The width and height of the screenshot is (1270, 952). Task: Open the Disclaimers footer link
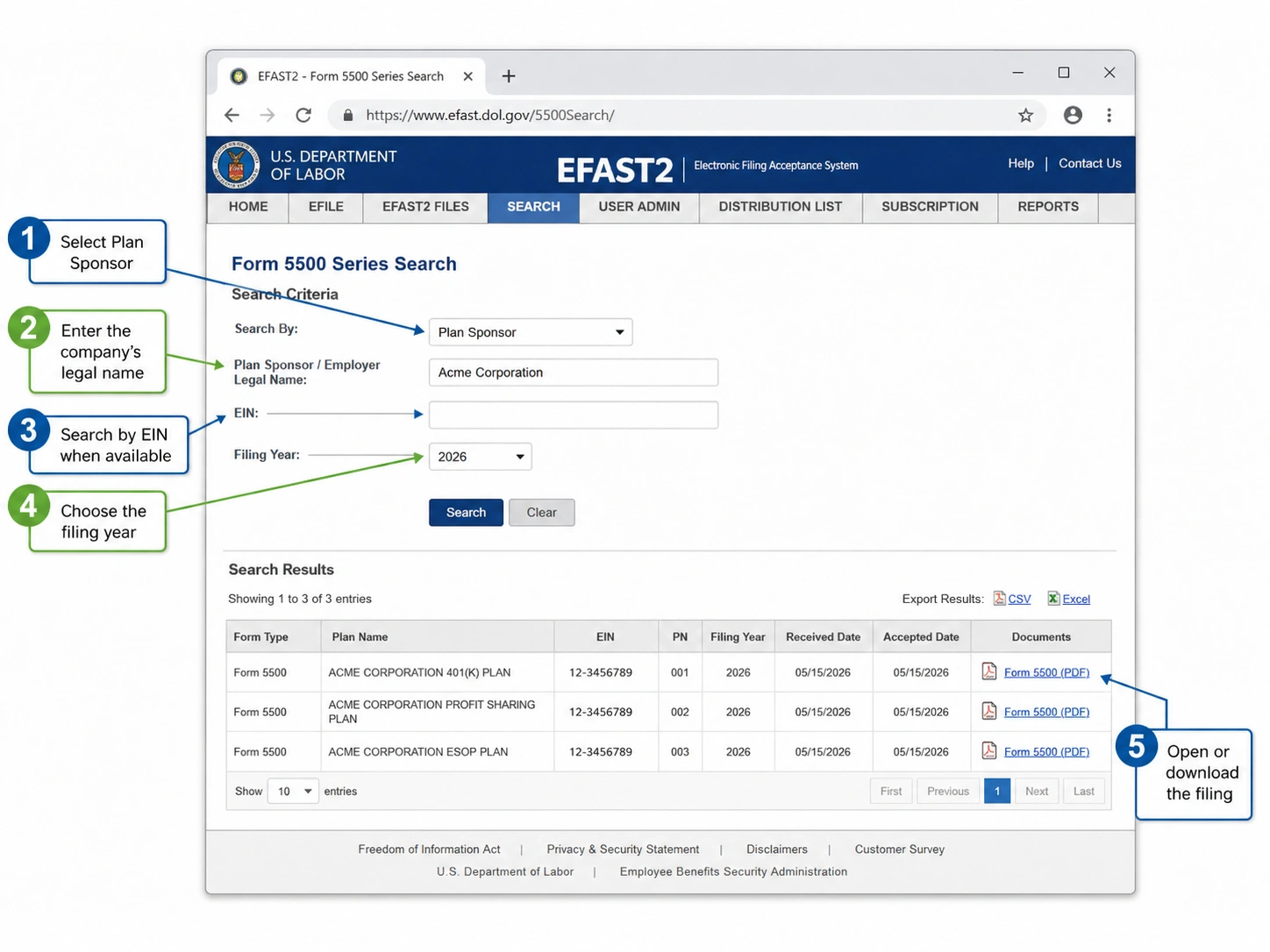click(x=777, y=849)
